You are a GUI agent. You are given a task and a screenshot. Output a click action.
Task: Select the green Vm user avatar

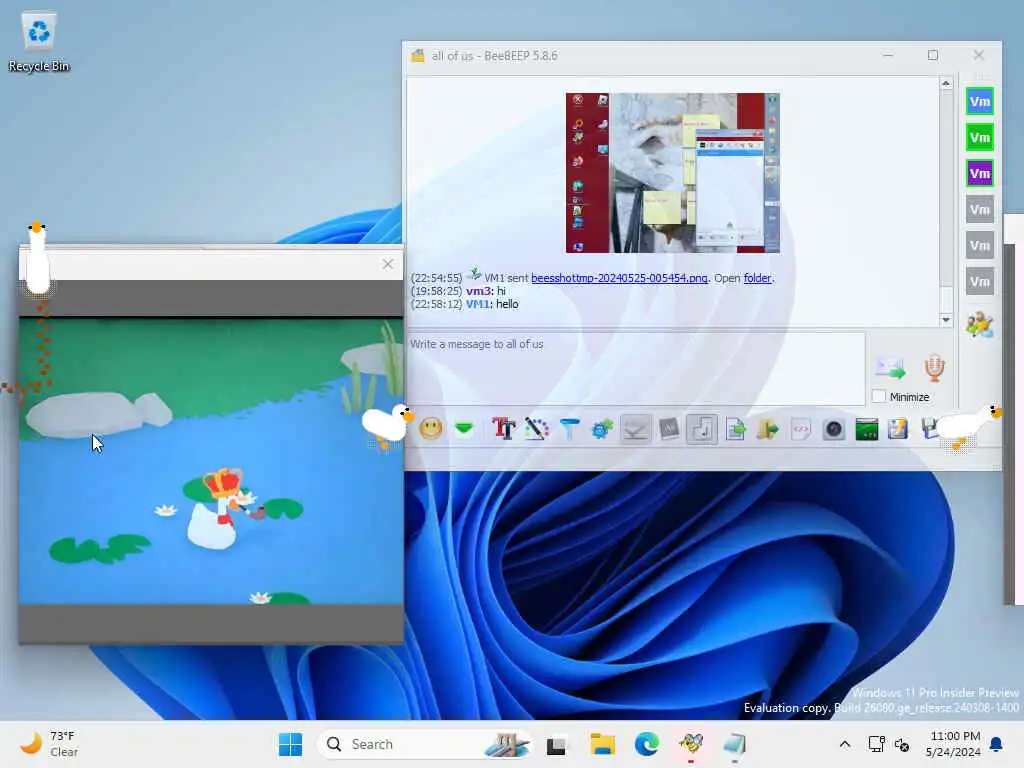click(980, 137)
